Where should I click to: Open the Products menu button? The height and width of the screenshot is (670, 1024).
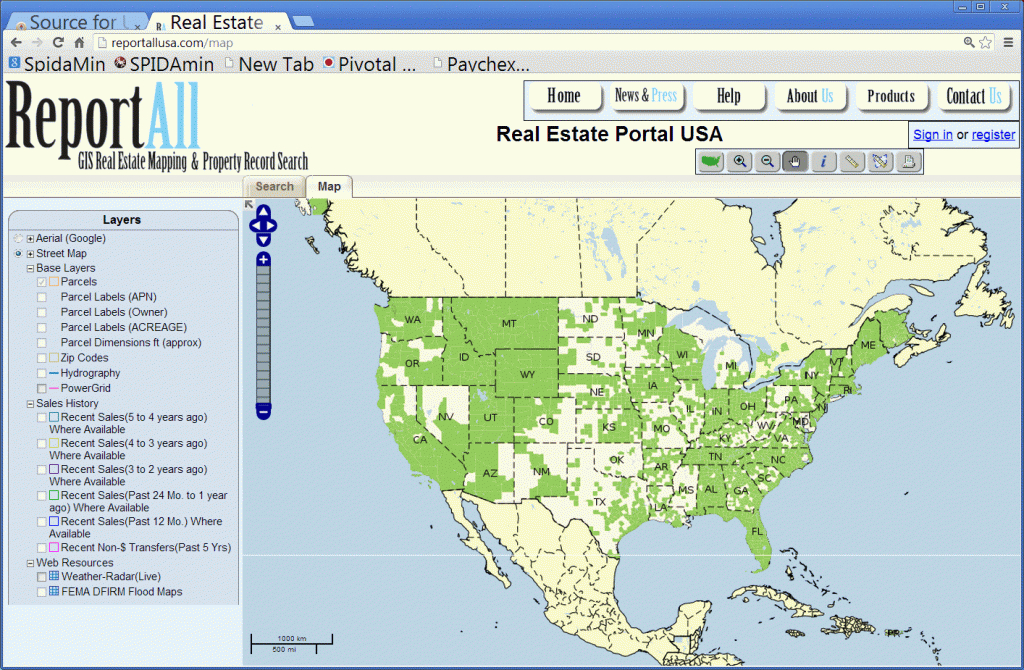click(890, 97)
